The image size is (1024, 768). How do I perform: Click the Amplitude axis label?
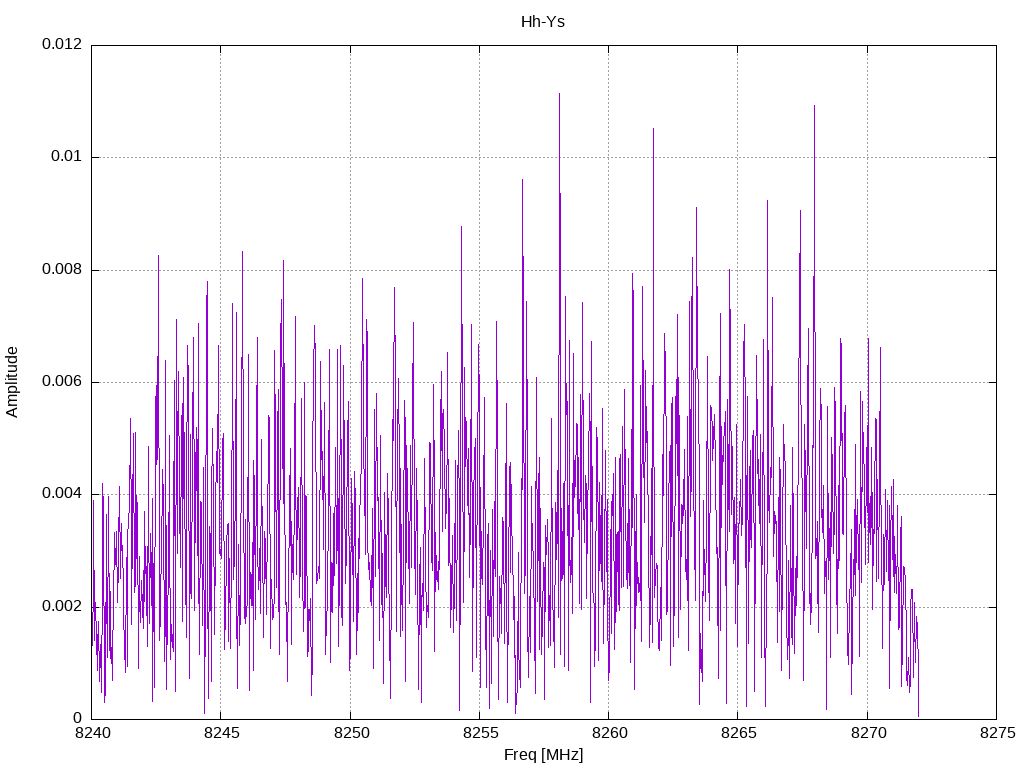click(12, 382)
